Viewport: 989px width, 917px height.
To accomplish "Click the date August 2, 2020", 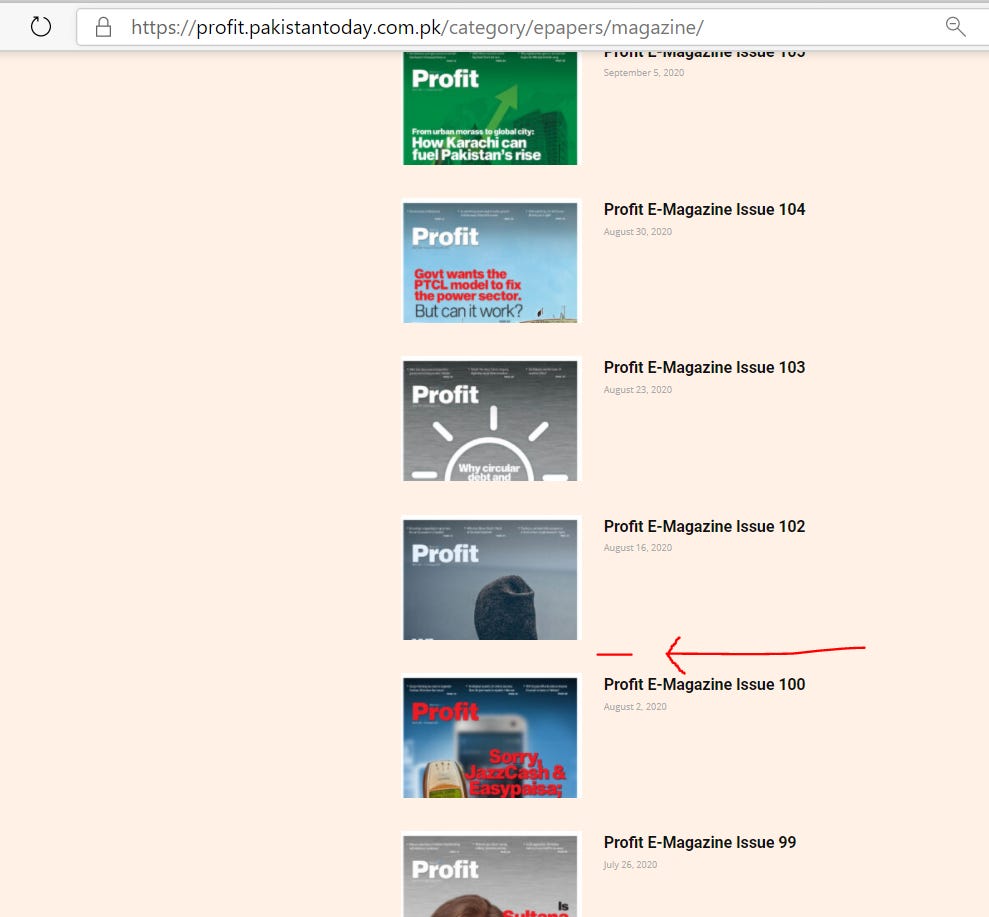I will 635,706.
